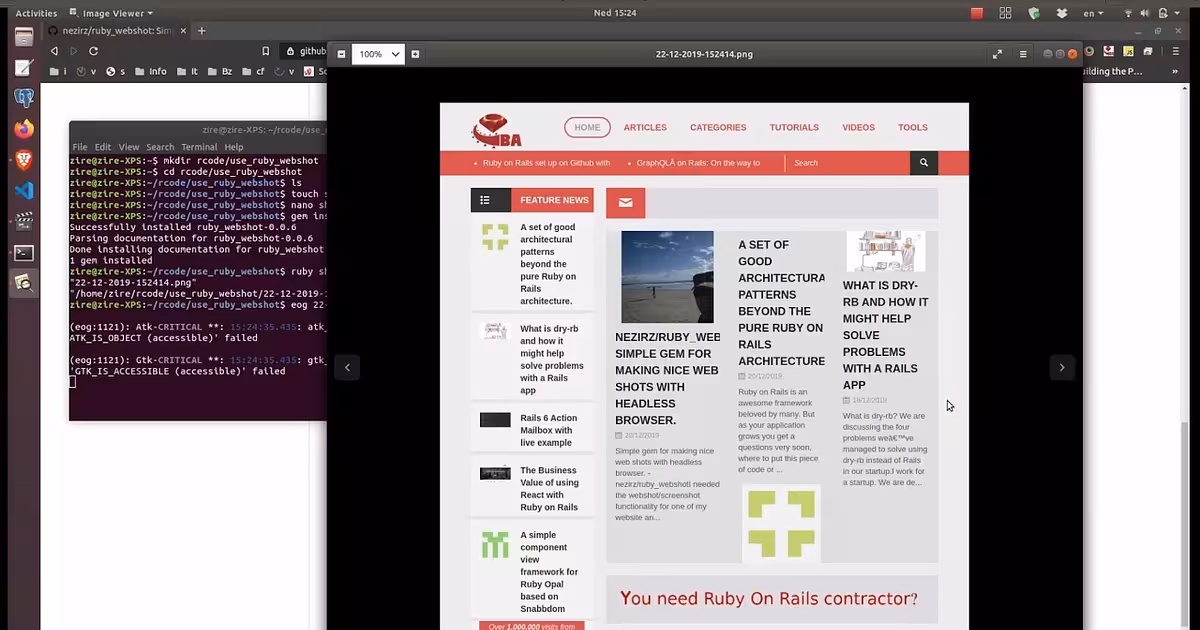The height and width of the screenshot is (630, 1200).
Task: Click the magnifier search button on the site
Action: 924,162
